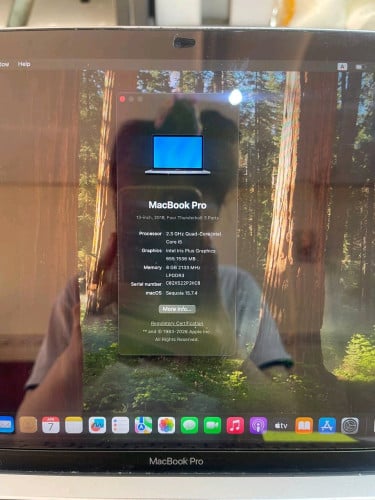
Task: Launch Freeform from the Dock
Action: point(97,425)
